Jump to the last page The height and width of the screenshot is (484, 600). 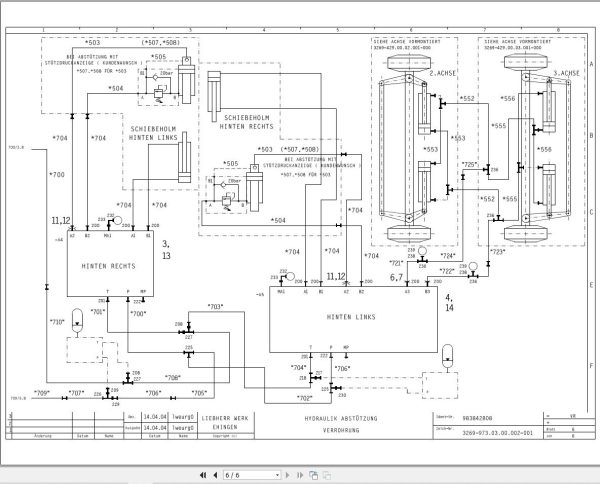pyautogui.click(x=300, y=475)
